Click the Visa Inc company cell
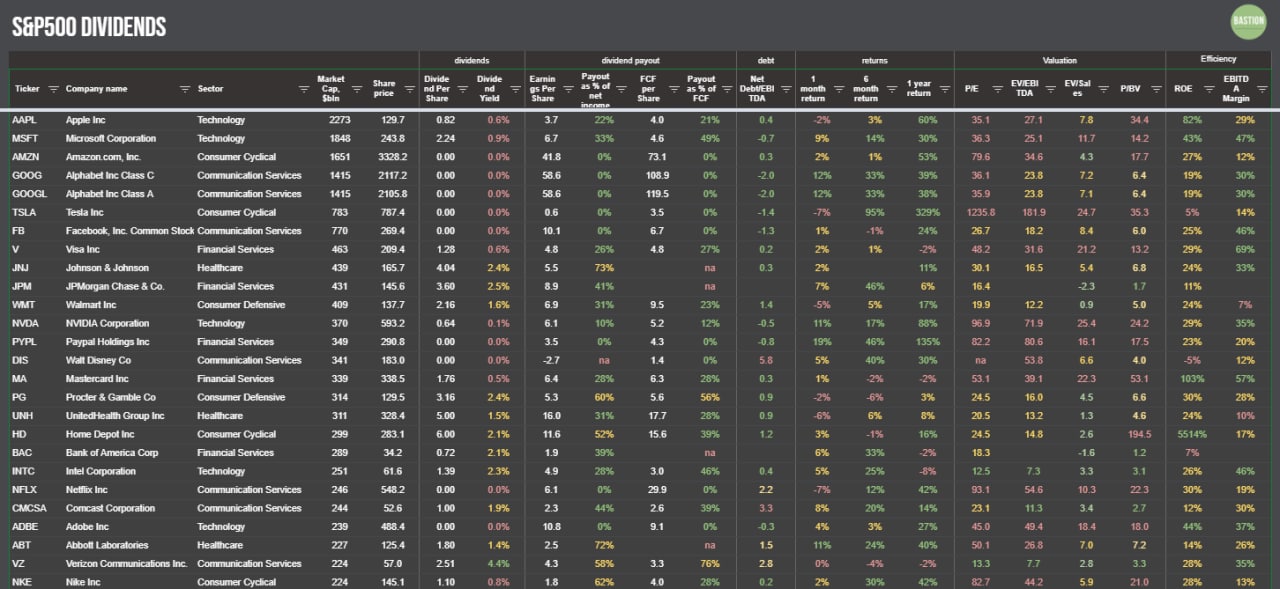 83,250
